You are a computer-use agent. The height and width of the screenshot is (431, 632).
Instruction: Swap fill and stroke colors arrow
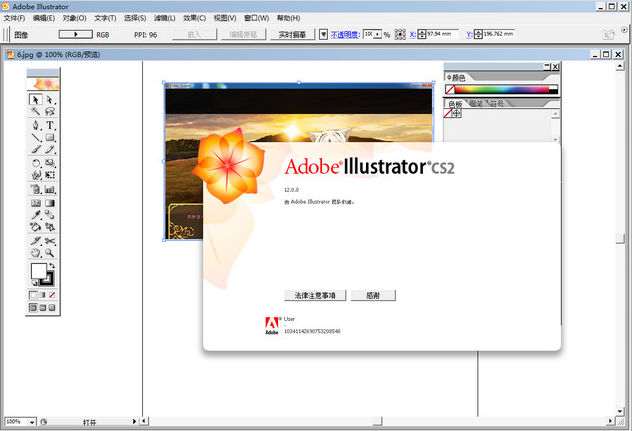click(x=52, y=266)
